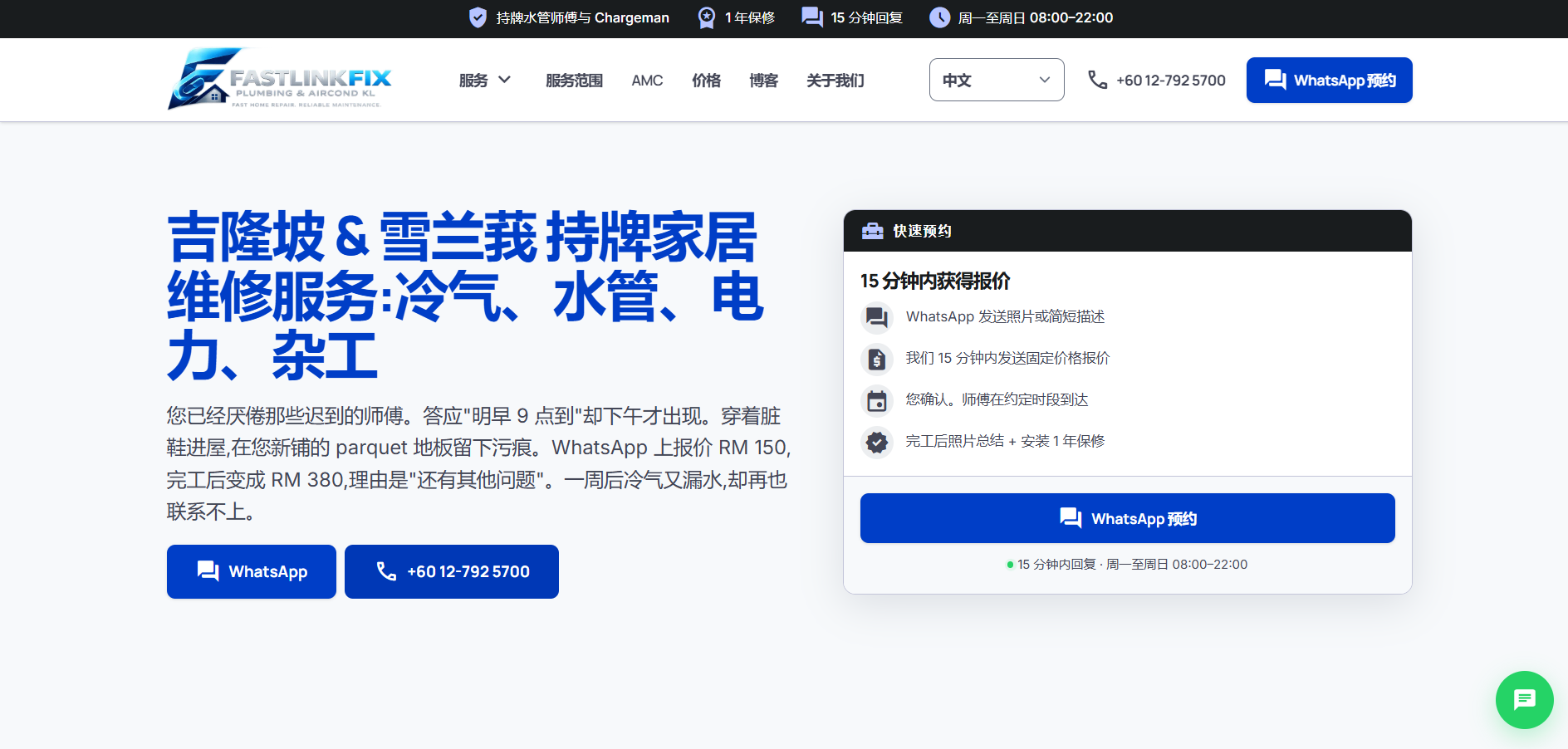Viewport: 1568px width, 749px height.
Task: Click the shield icon beside 持牌水管师傅与 Chargeman
Action: (x=478, y=17)
